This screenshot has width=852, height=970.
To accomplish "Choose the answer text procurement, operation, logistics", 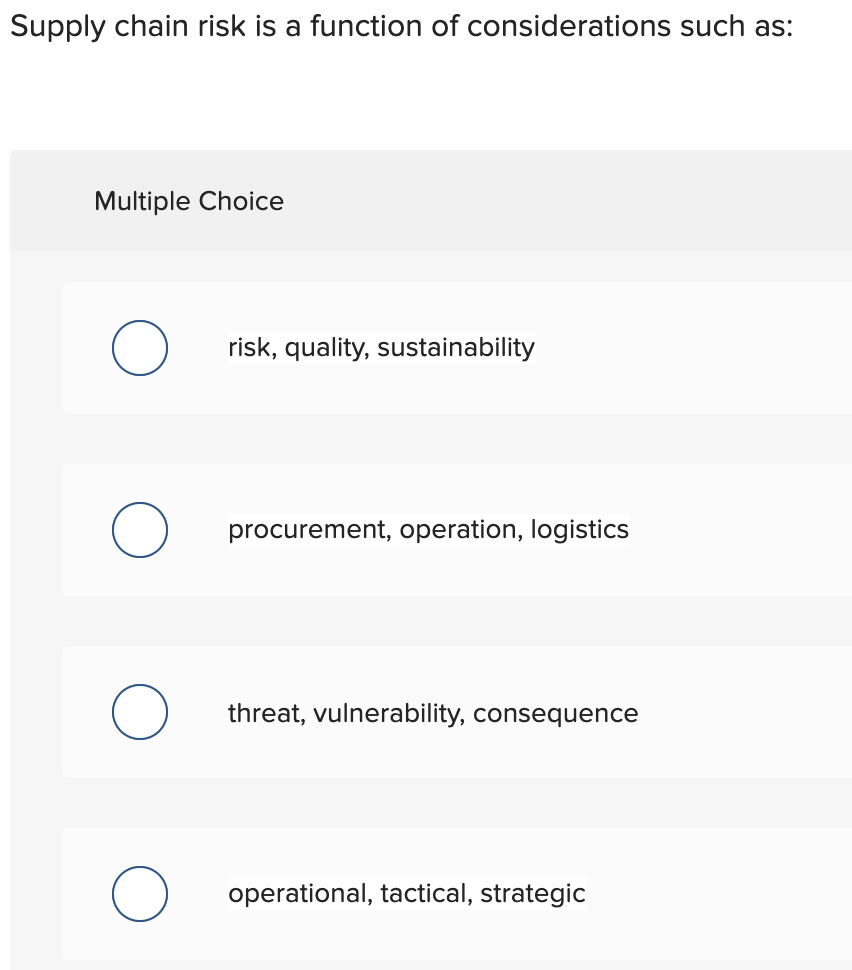I will coord(428,529).
